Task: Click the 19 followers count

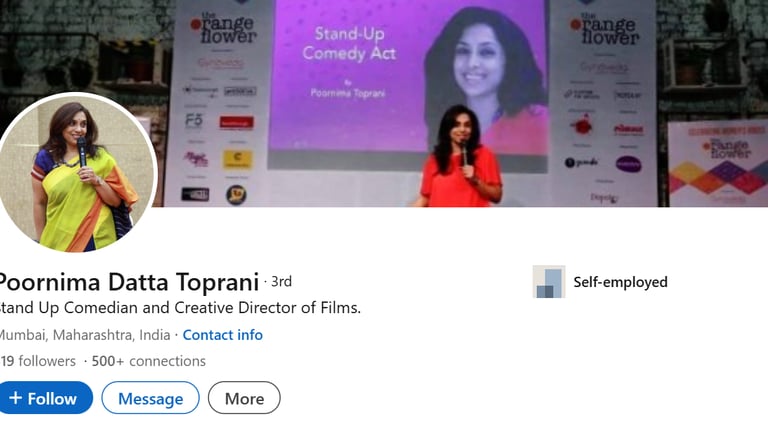Action: click(x=38, y=361)
